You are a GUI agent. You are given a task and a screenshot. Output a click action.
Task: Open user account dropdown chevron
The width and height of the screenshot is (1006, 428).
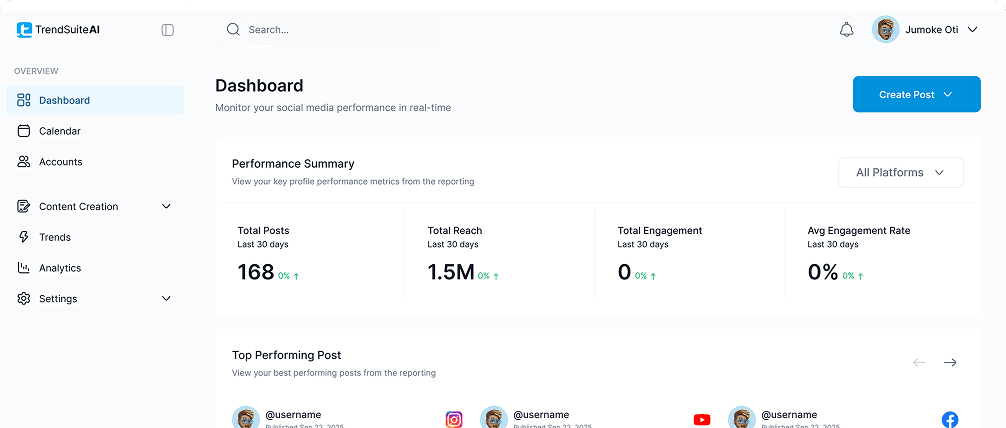pos(972,30)
